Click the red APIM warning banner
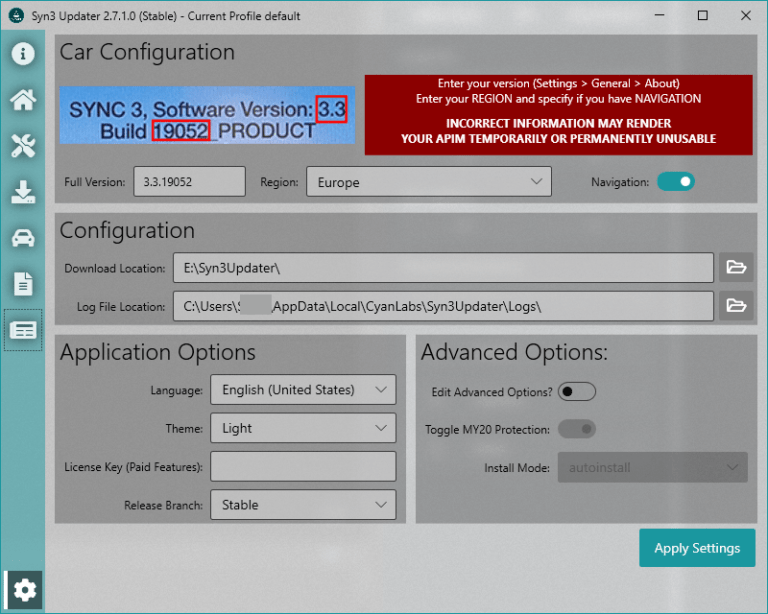Image resolution: width=768 pixels, height=614 pixels. pyautogui.click(x=558, y=115)
